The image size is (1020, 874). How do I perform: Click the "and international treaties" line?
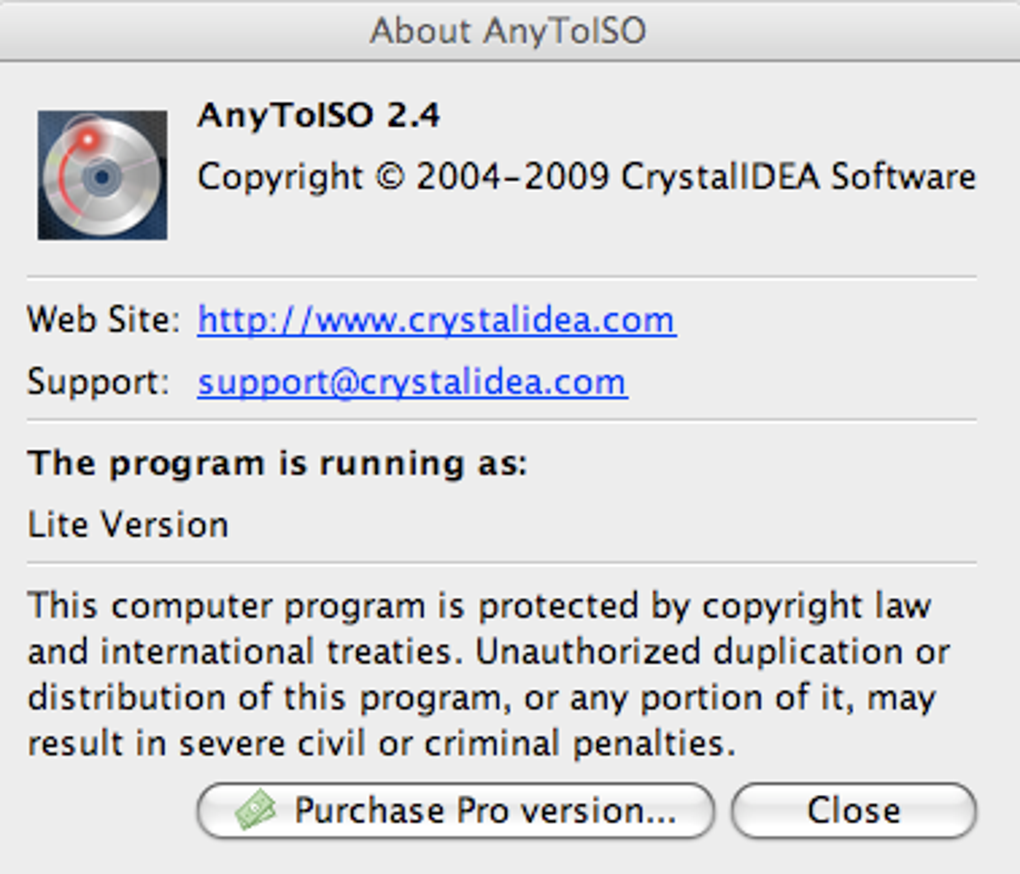(488, 651)
